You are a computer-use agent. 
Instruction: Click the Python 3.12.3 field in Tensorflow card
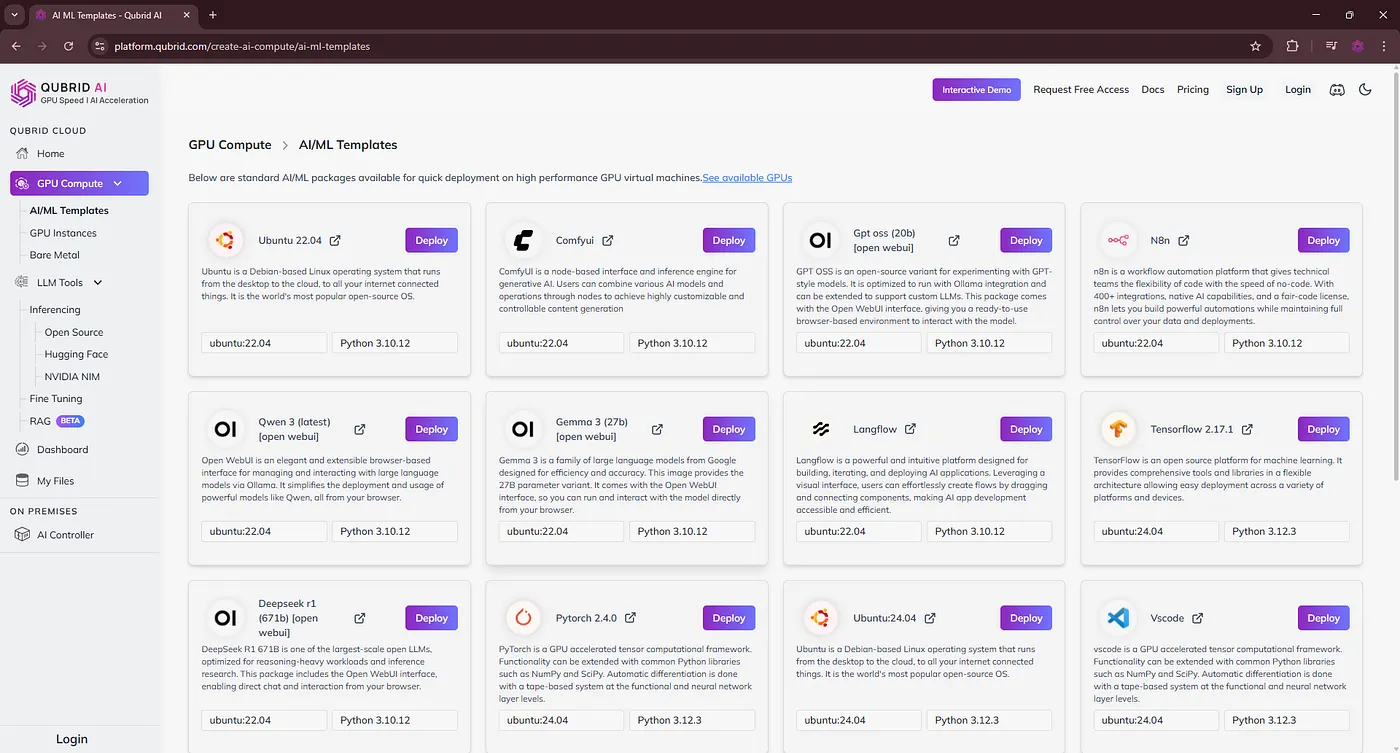(1287, 532)
